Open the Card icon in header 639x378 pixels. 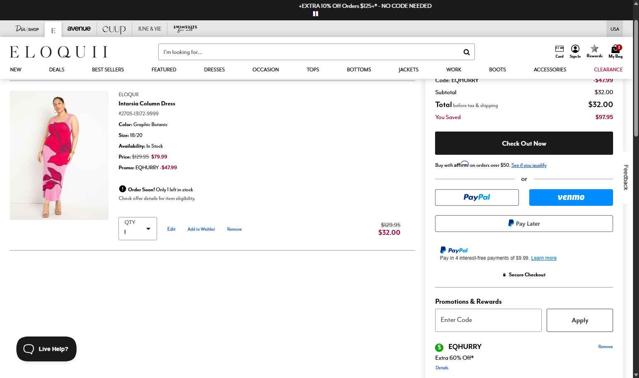[x=559, y=51]
